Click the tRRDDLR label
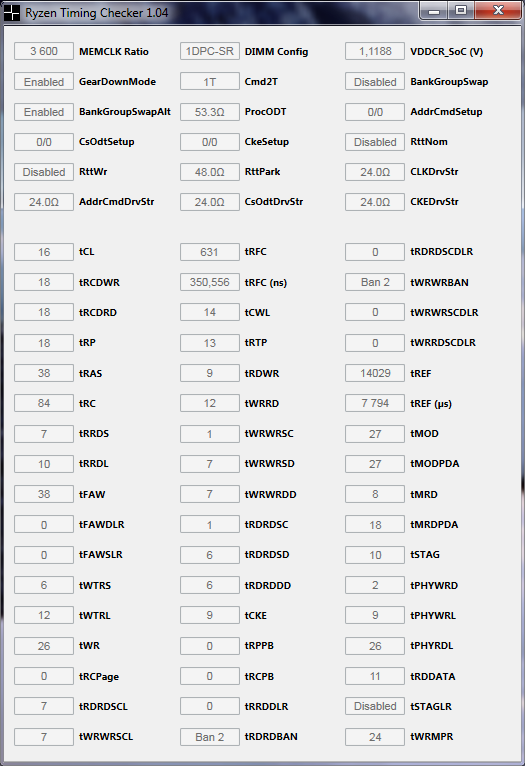Screen dimensions: 525x766 pos(266,706)
